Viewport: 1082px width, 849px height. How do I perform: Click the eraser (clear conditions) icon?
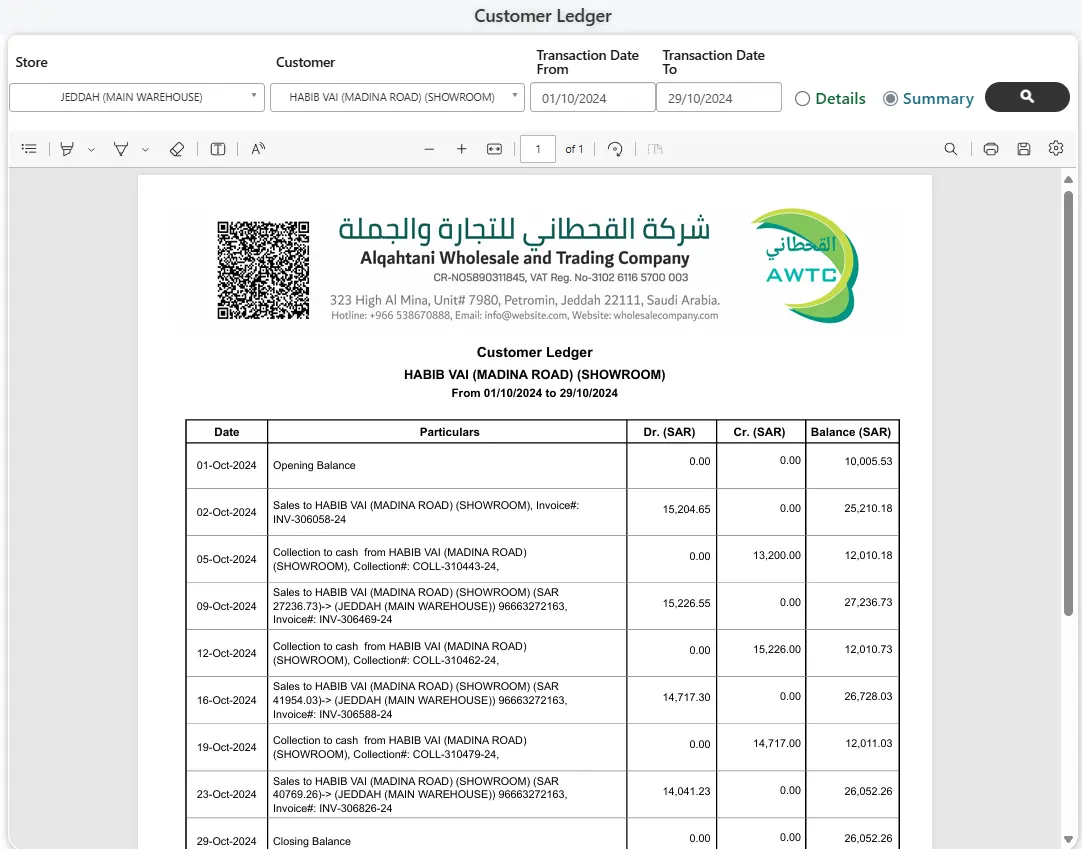(177, 148)
